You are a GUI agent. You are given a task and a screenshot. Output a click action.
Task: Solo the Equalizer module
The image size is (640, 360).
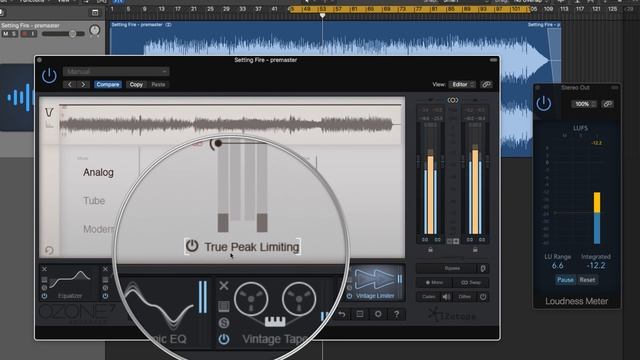[44, 288]
